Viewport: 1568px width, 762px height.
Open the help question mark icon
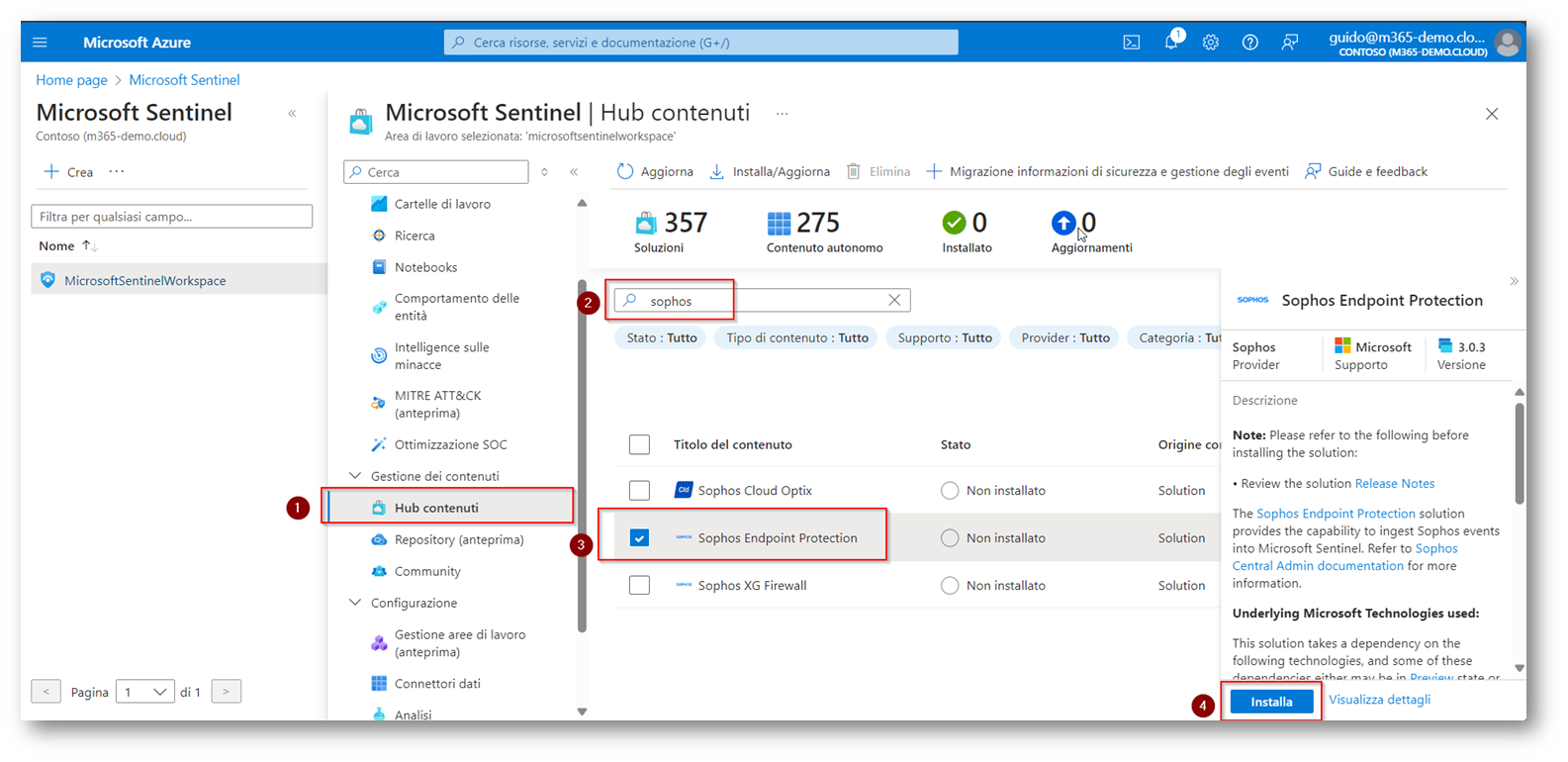[x=1250, y=43]
